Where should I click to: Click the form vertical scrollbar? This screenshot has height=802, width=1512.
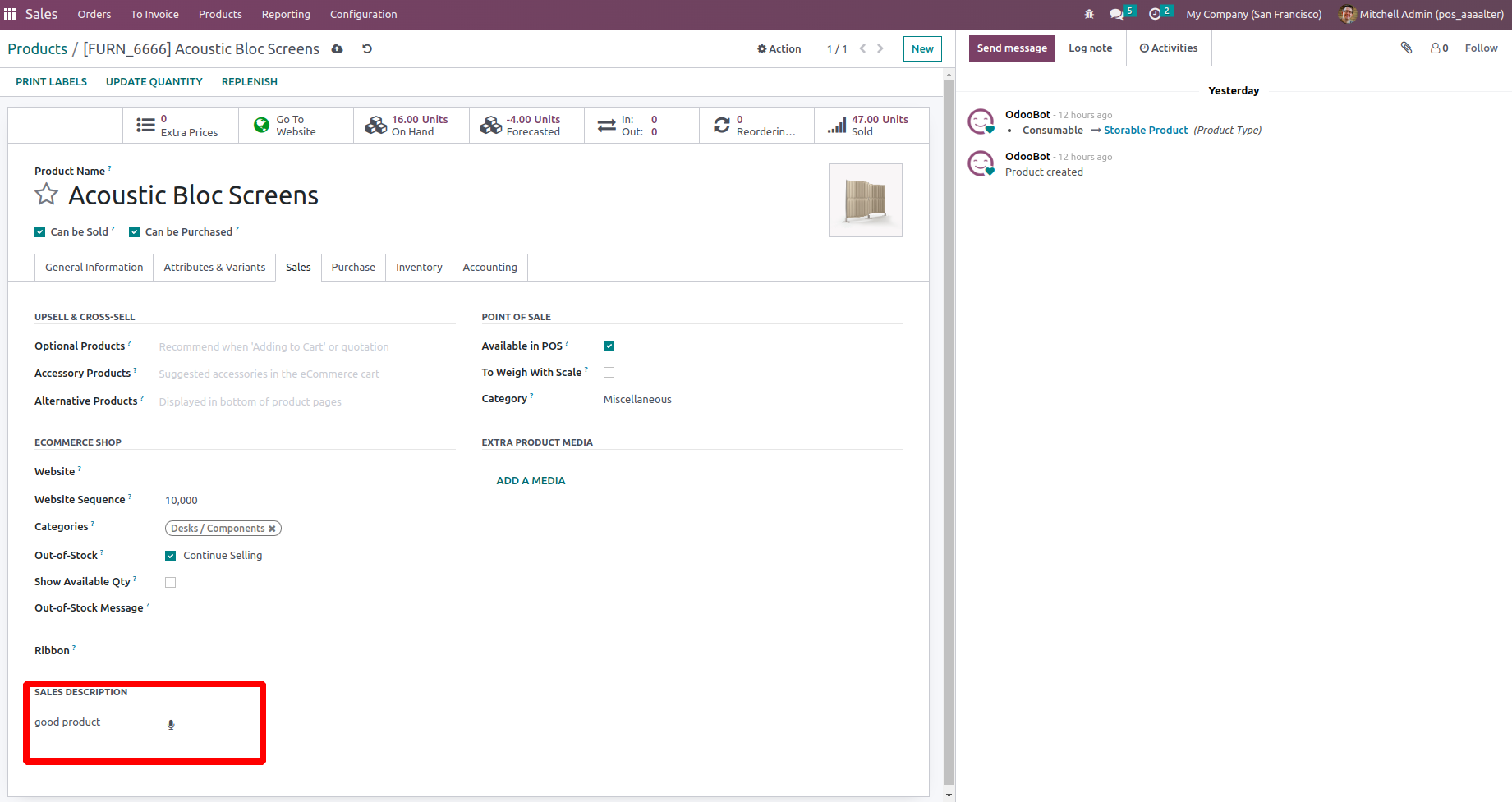click(x=949, y=433)
